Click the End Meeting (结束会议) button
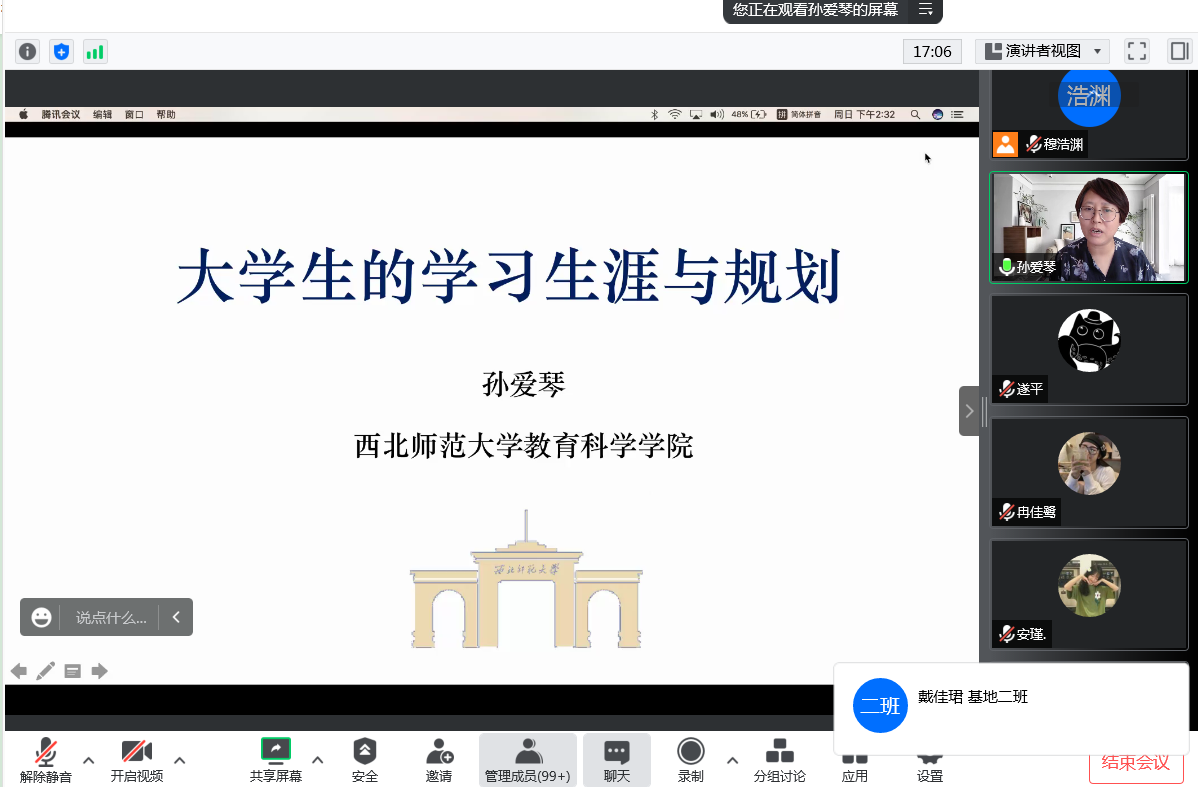Viewport: 1198px width, 787px height. tap(1135, 762)
